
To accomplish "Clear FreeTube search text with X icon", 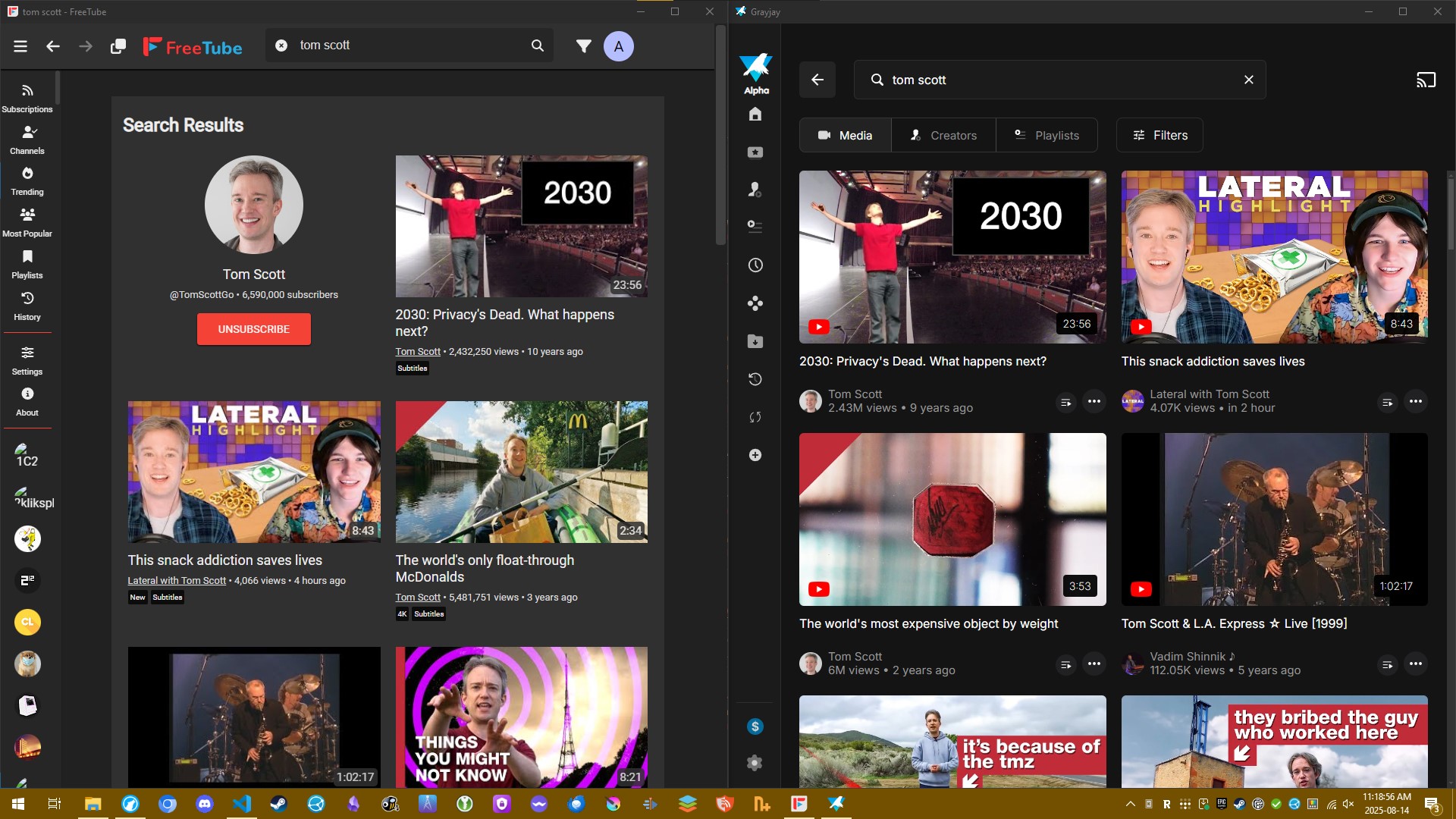I will [281, 45].
